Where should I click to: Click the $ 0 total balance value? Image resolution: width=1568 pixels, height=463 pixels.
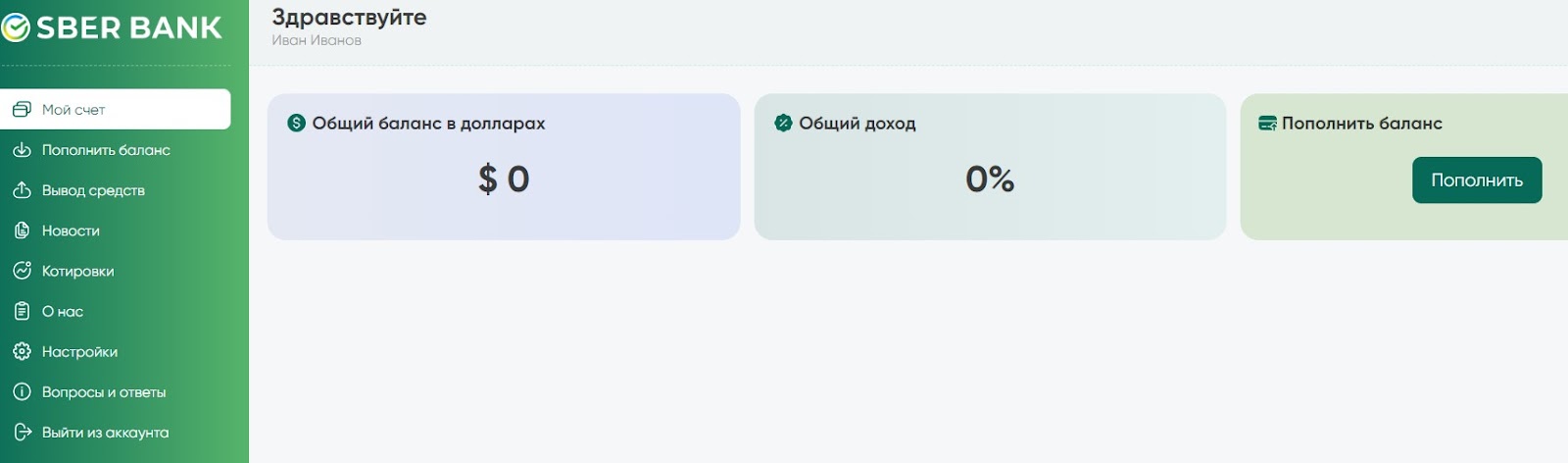[504, 179]
